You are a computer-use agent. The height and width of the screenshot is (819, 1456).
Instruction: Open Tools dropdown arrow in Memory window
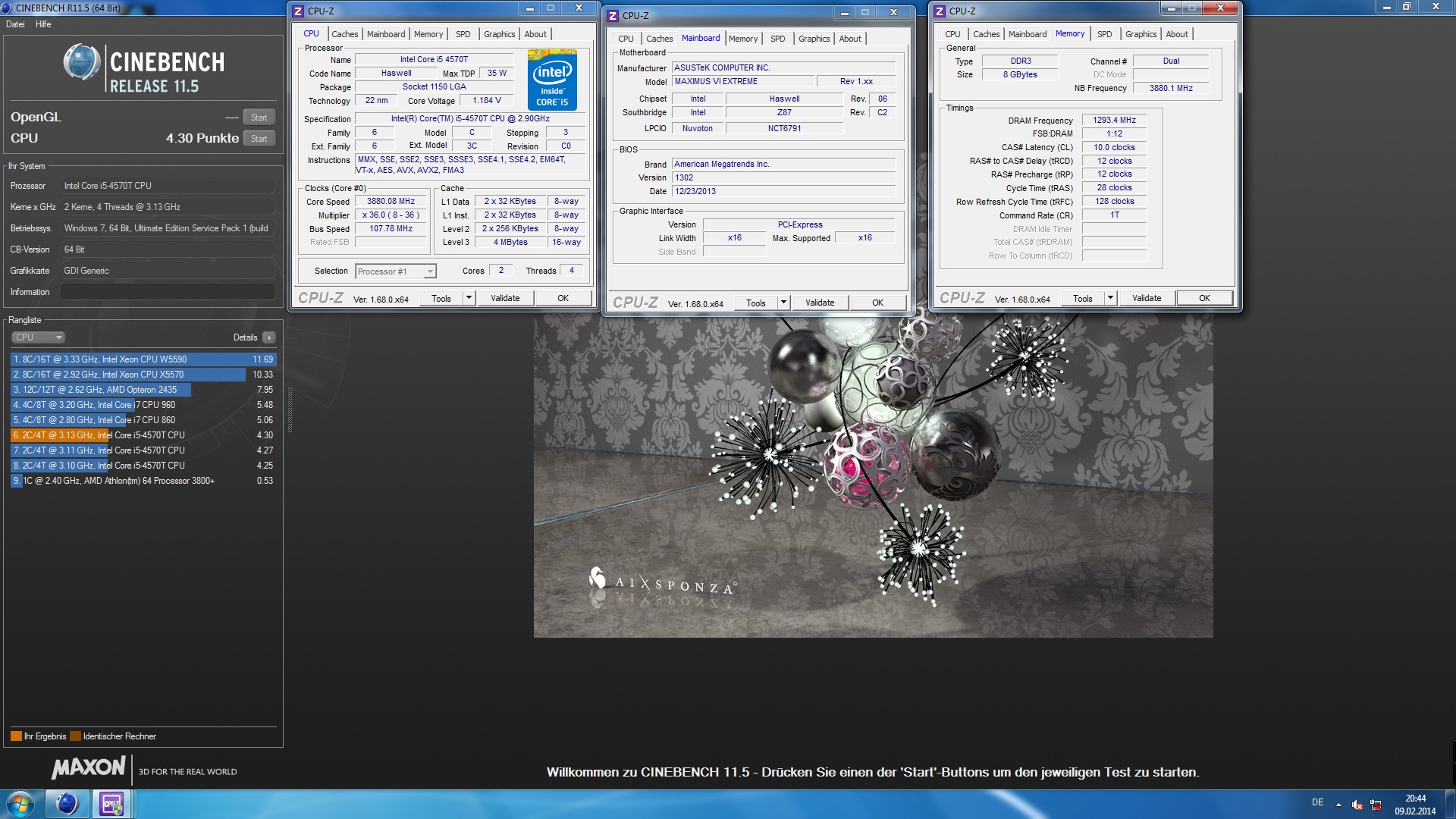(x=1110, y=298)
